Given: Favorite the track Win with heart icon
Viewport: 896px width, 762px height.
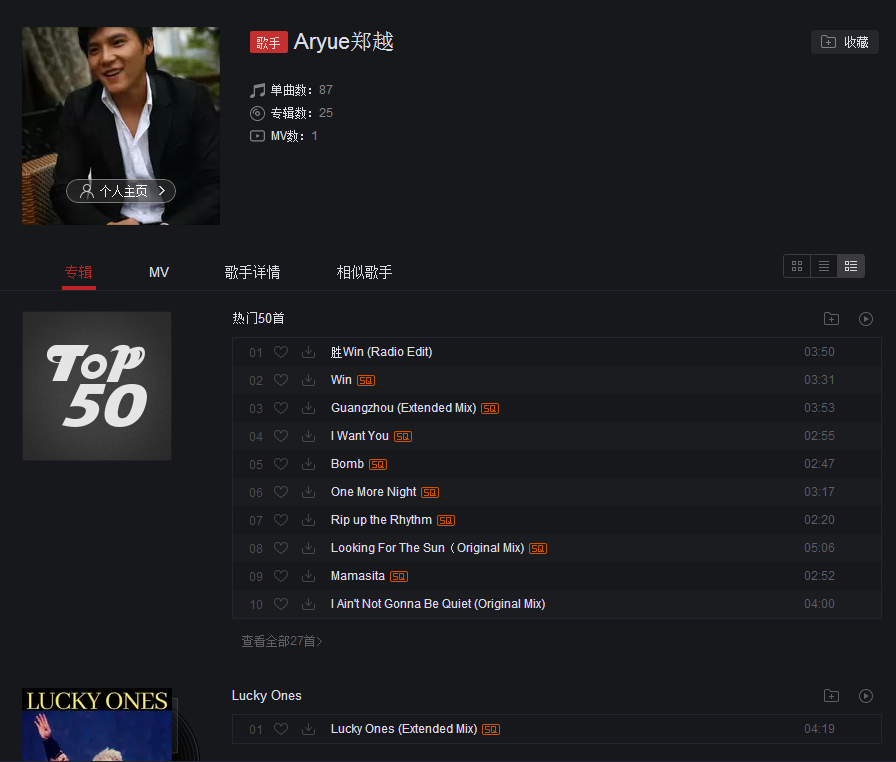Looking at the screenshot, I should [x=281, y=380].
